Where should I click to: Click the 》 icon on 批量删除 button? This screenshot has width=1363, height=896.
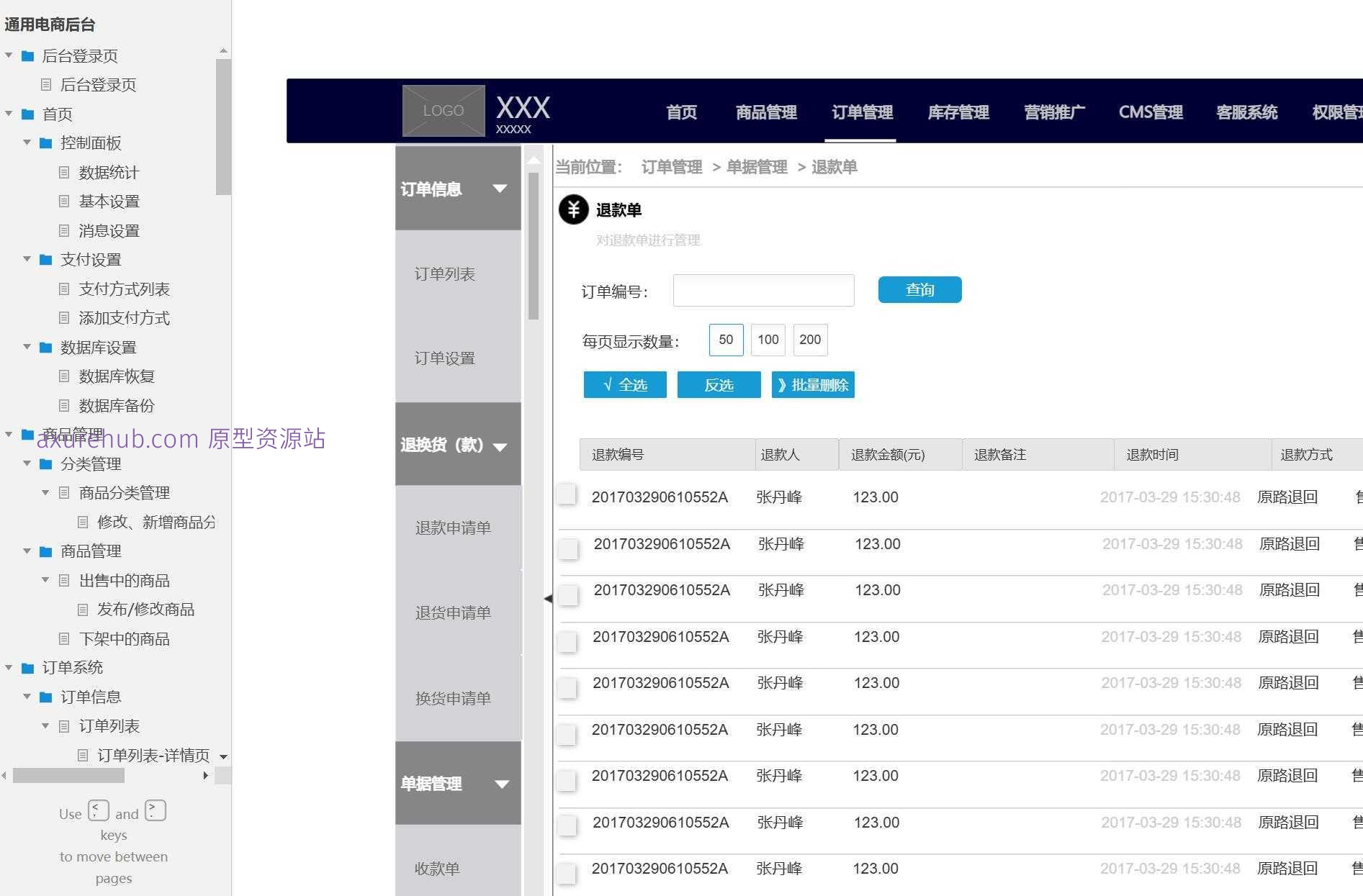[x=783, y=384]
